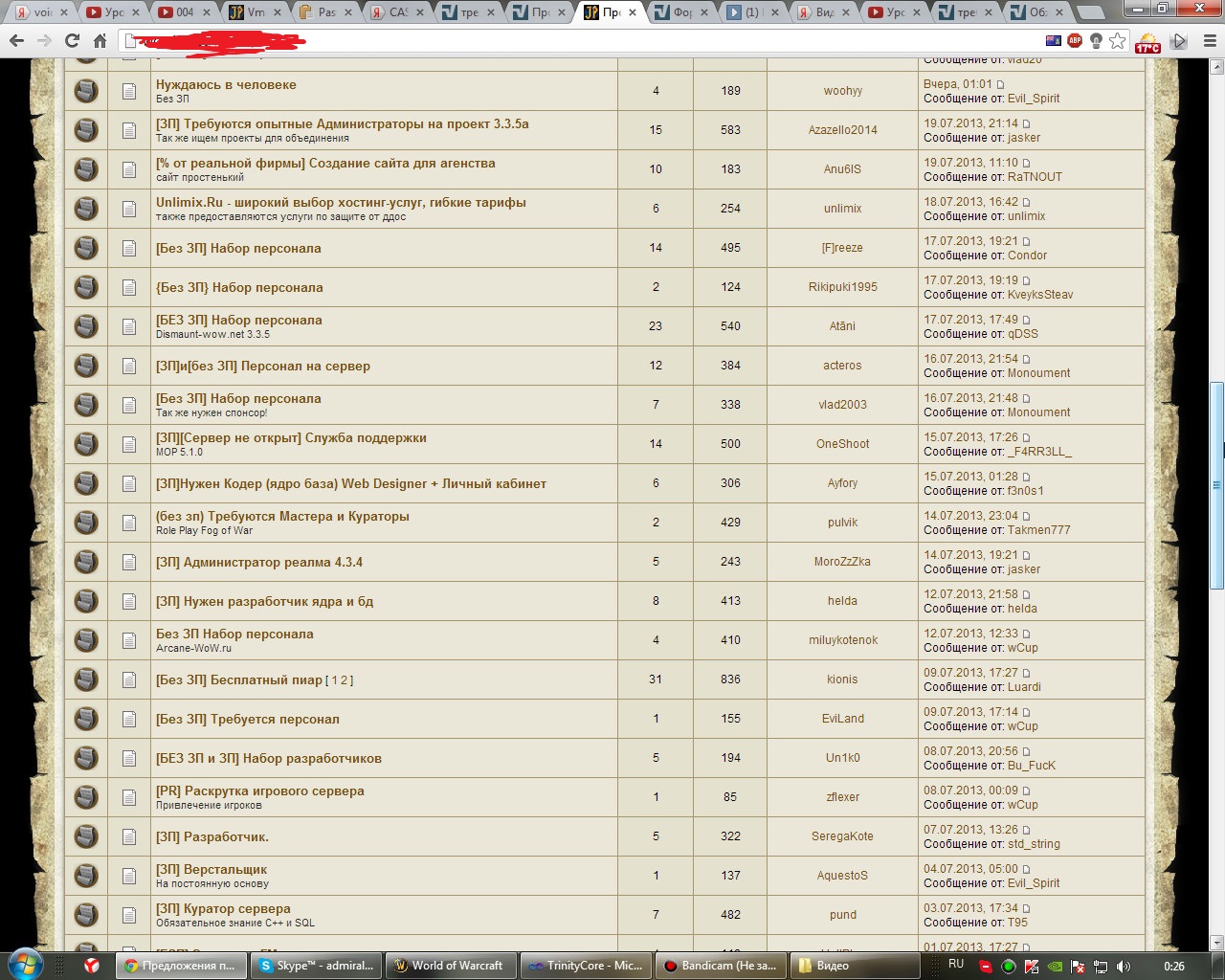
Task: Click the flag extension icon in the toolbar
Action: point(1054,41)
